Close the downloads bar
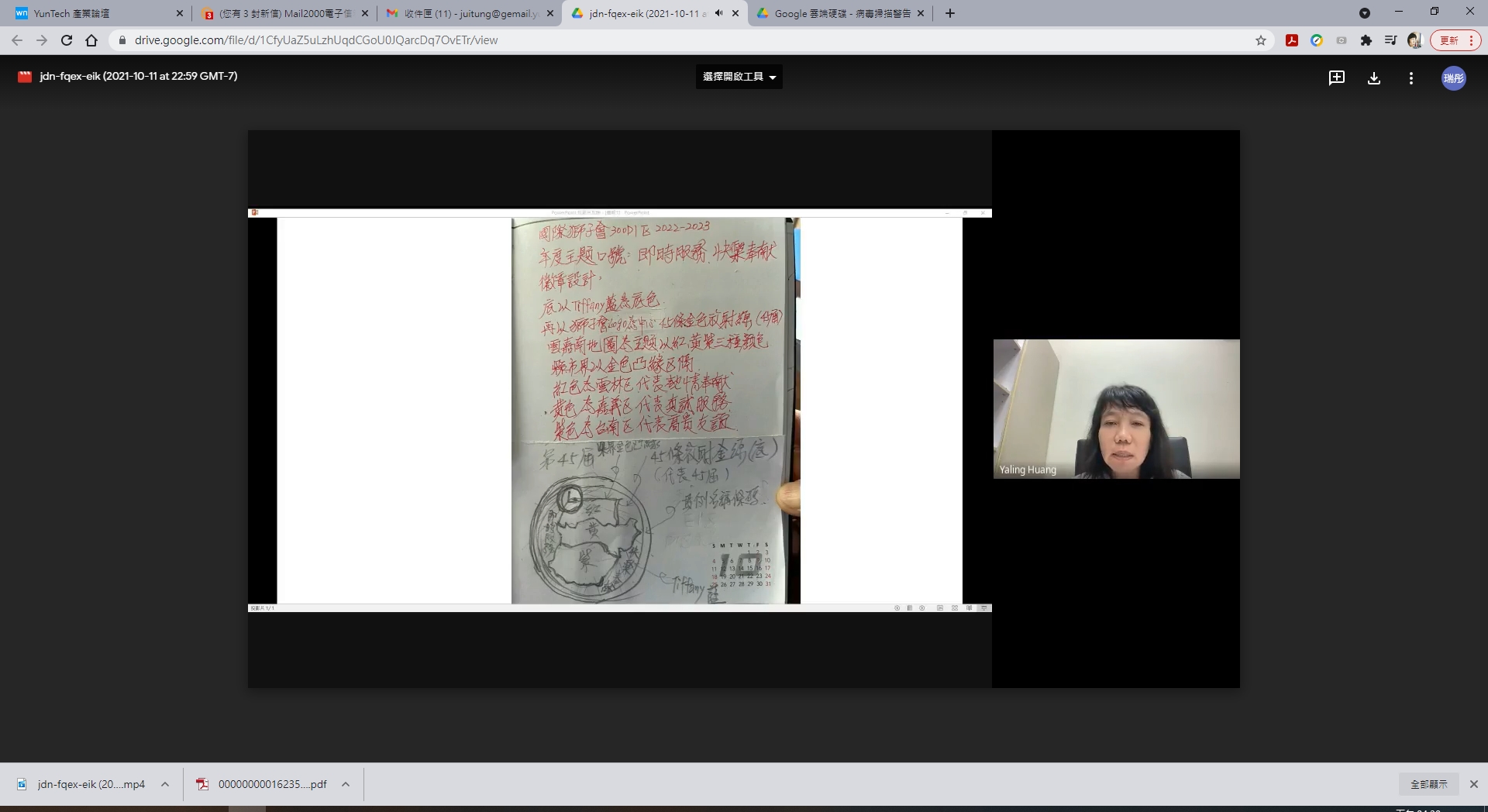The height and width of the screenshot is (812, 1488). [1473, 784]
